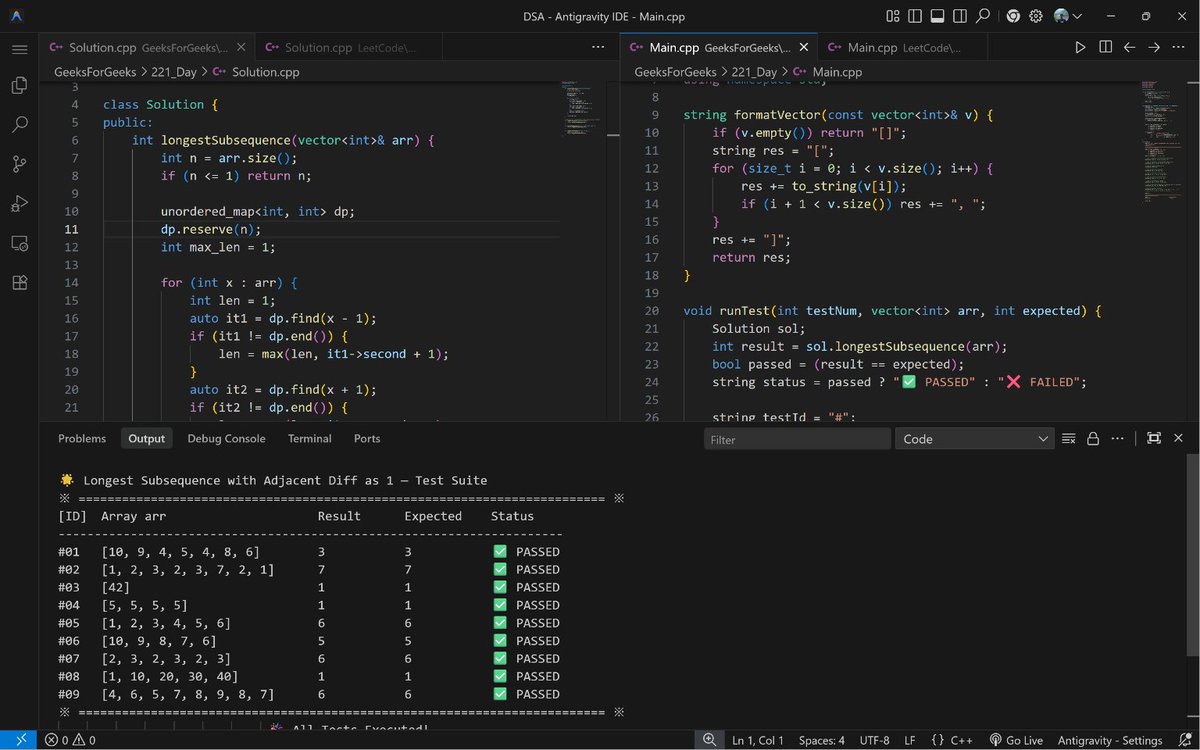Screen dimensions: 1200x750
Task: Select the Output panel tab
Action: coord(146,438)
